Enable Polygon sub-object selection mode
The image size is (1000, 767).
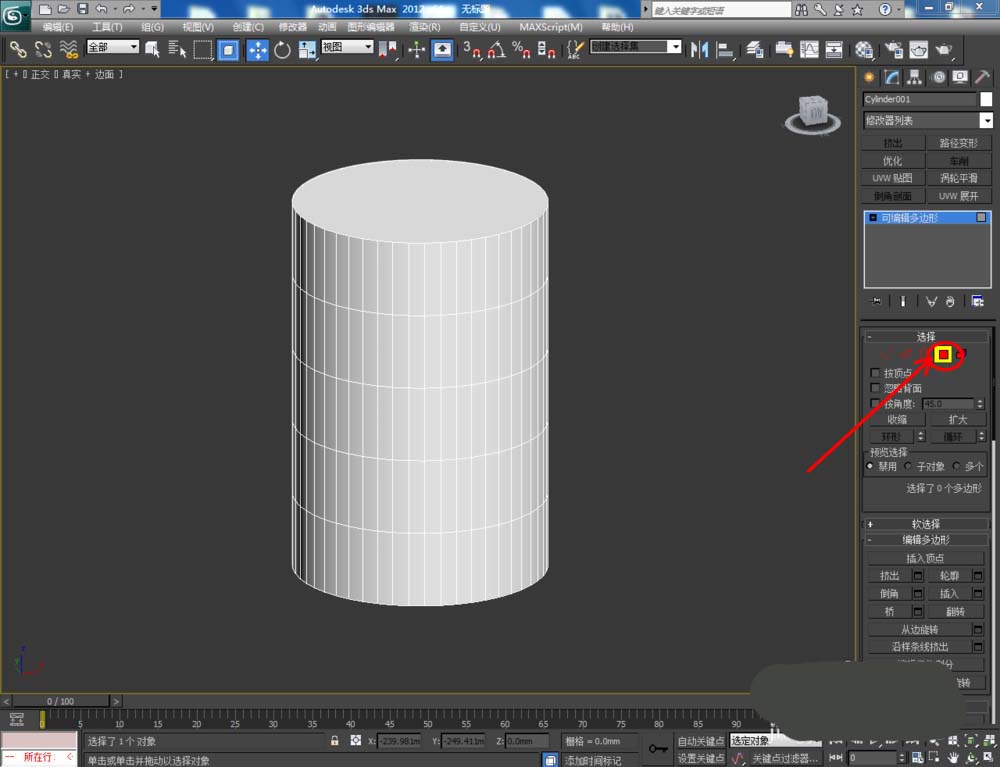(x=942, y=354)
